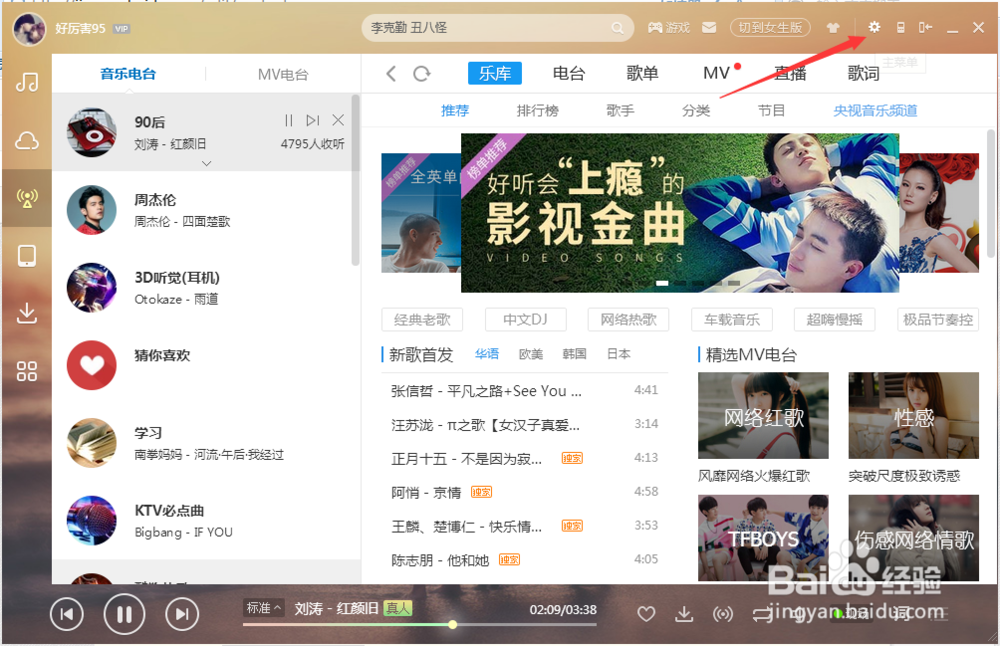Click the VIP badge

point(121,29)
